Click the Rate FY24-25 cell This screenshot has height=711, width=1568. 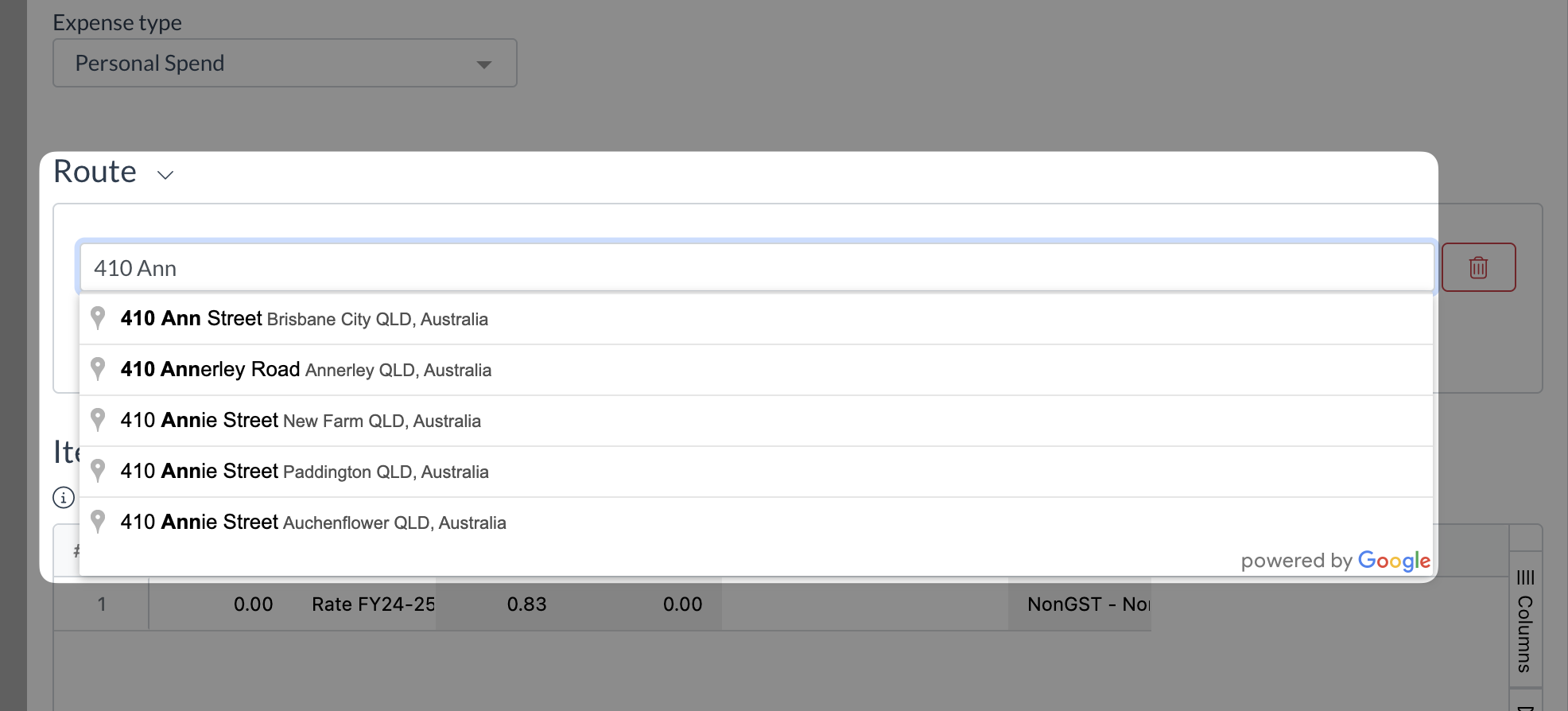[373, 604]
